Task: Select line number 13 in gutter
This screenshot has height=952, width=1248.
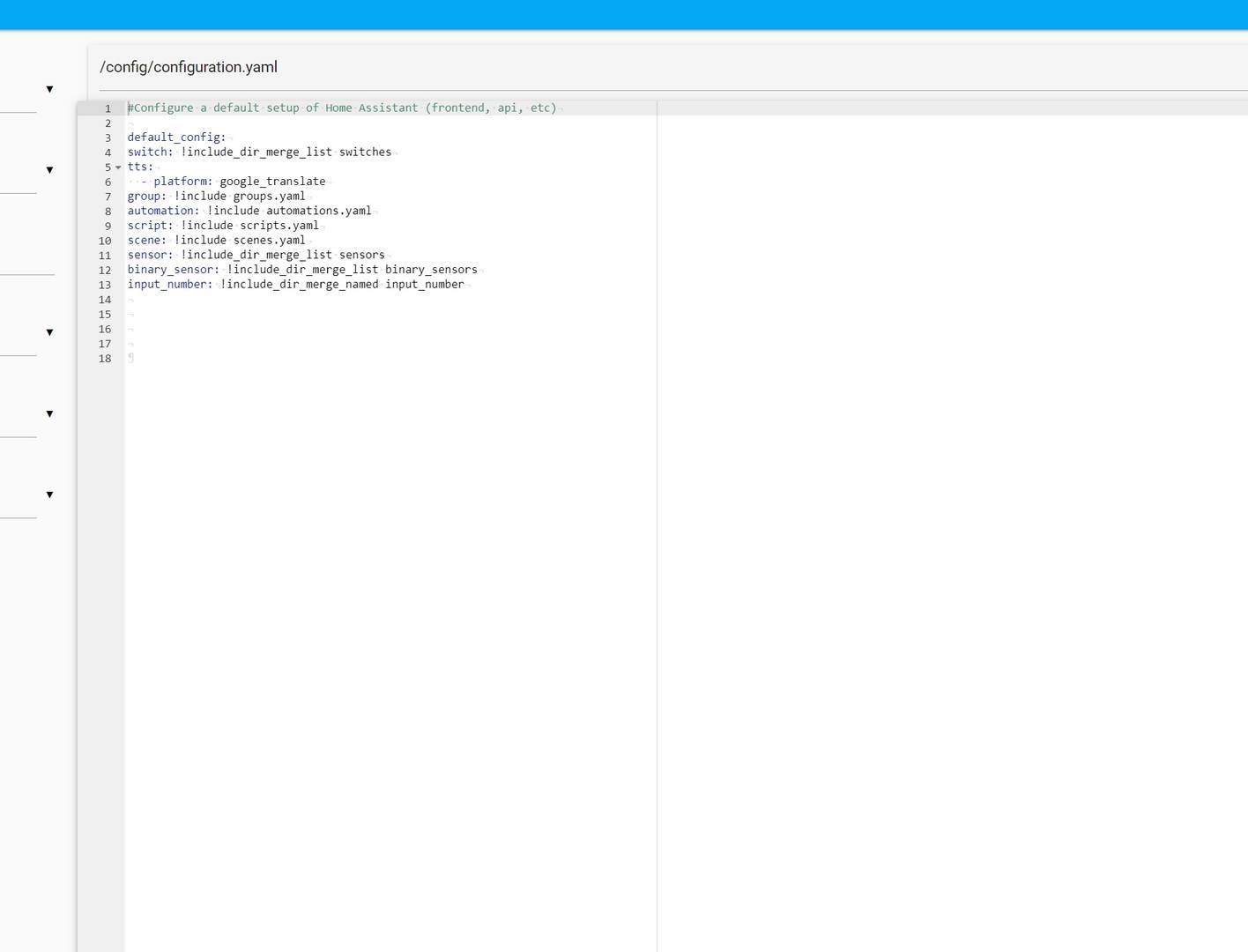Action: tap(105, 285)
